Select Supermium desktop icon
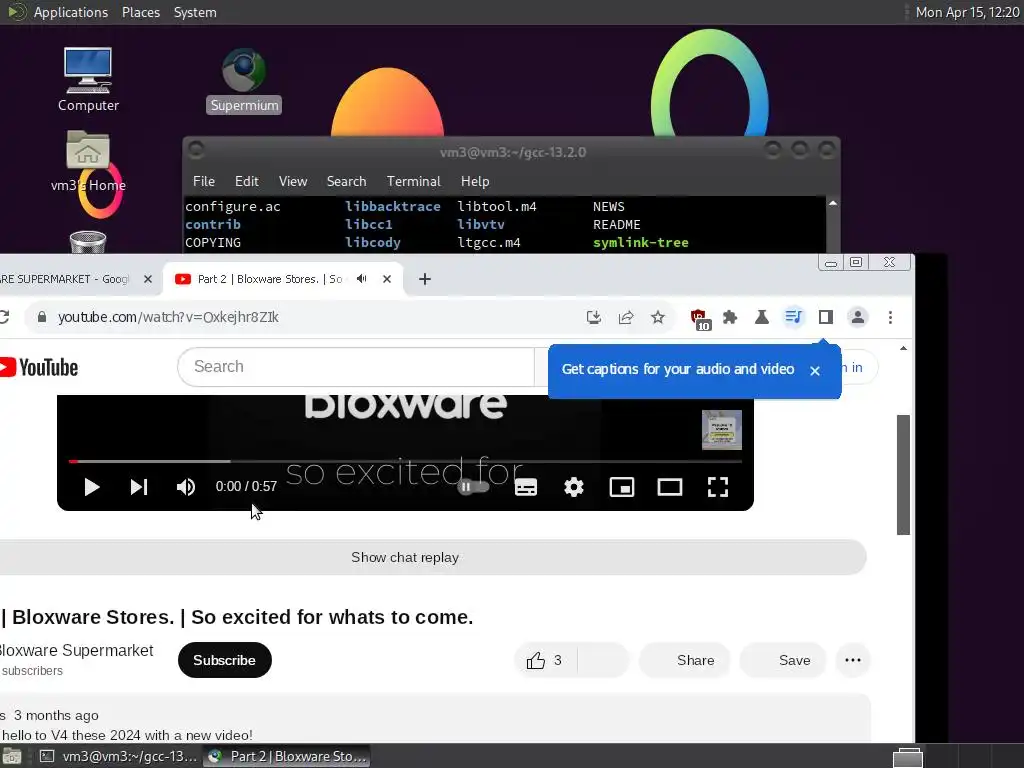The height and width of the screenshot is (768, 1024). pos(244,80)
